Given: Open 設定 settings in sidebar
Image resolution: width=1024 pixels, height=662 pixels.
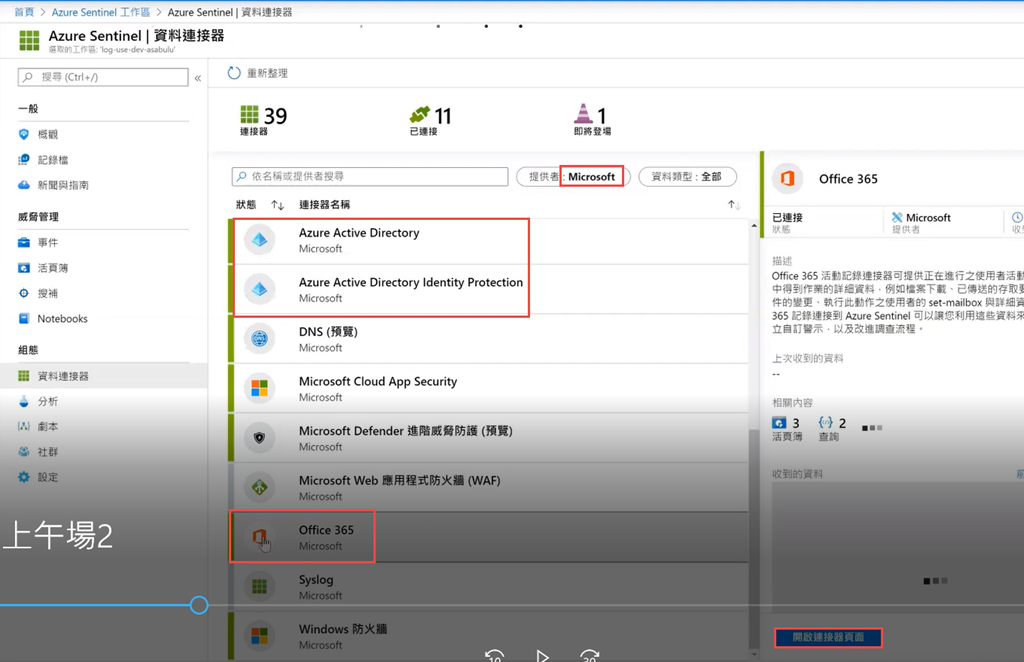Looking at the screenshot, I should (x=48, y=477).
